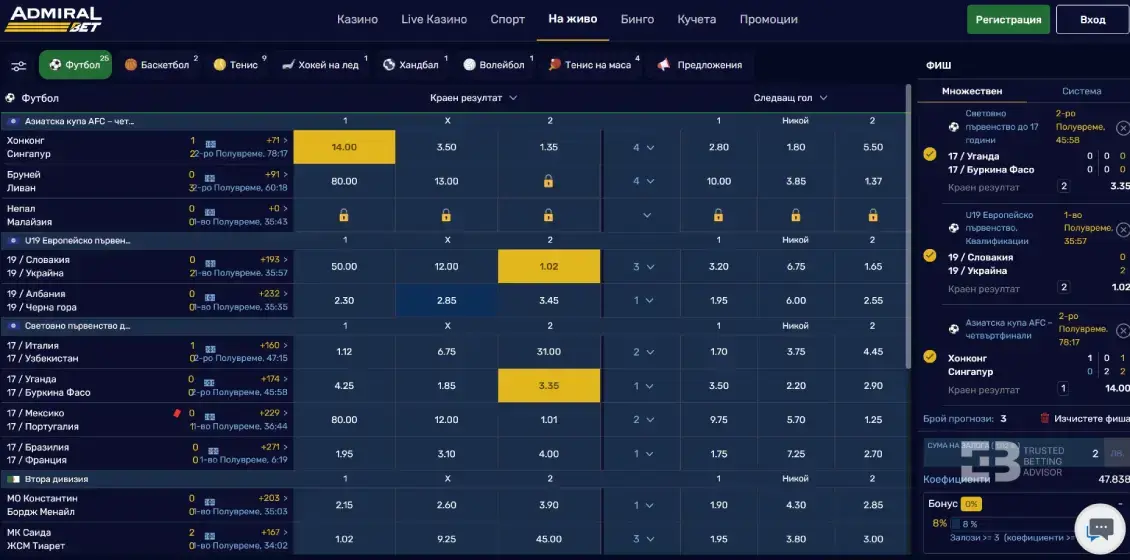The image size is (1130, 560).
Task: Expand more markets for Хонконг vs Сингапур
Action: click(643, 147)
